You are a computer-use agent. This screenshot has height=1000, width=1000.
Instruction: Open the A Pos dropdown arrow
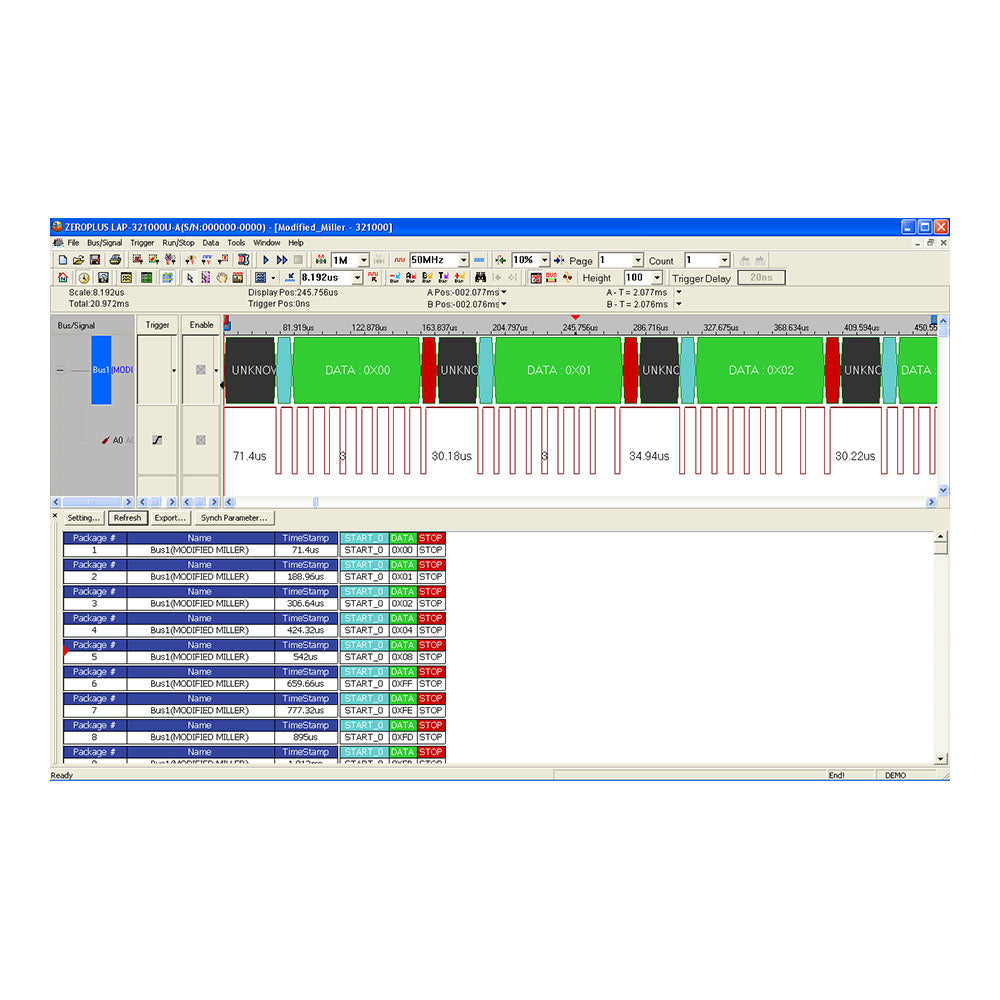coord(504,292)
